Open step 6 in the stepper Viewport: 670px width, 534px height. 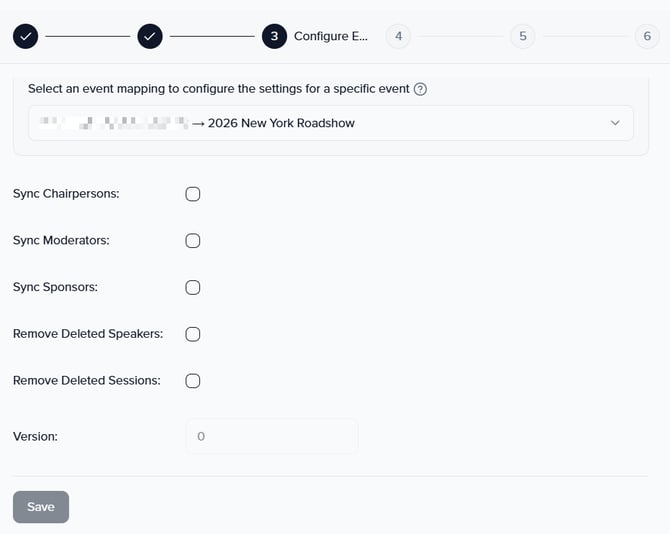point(647,36)
